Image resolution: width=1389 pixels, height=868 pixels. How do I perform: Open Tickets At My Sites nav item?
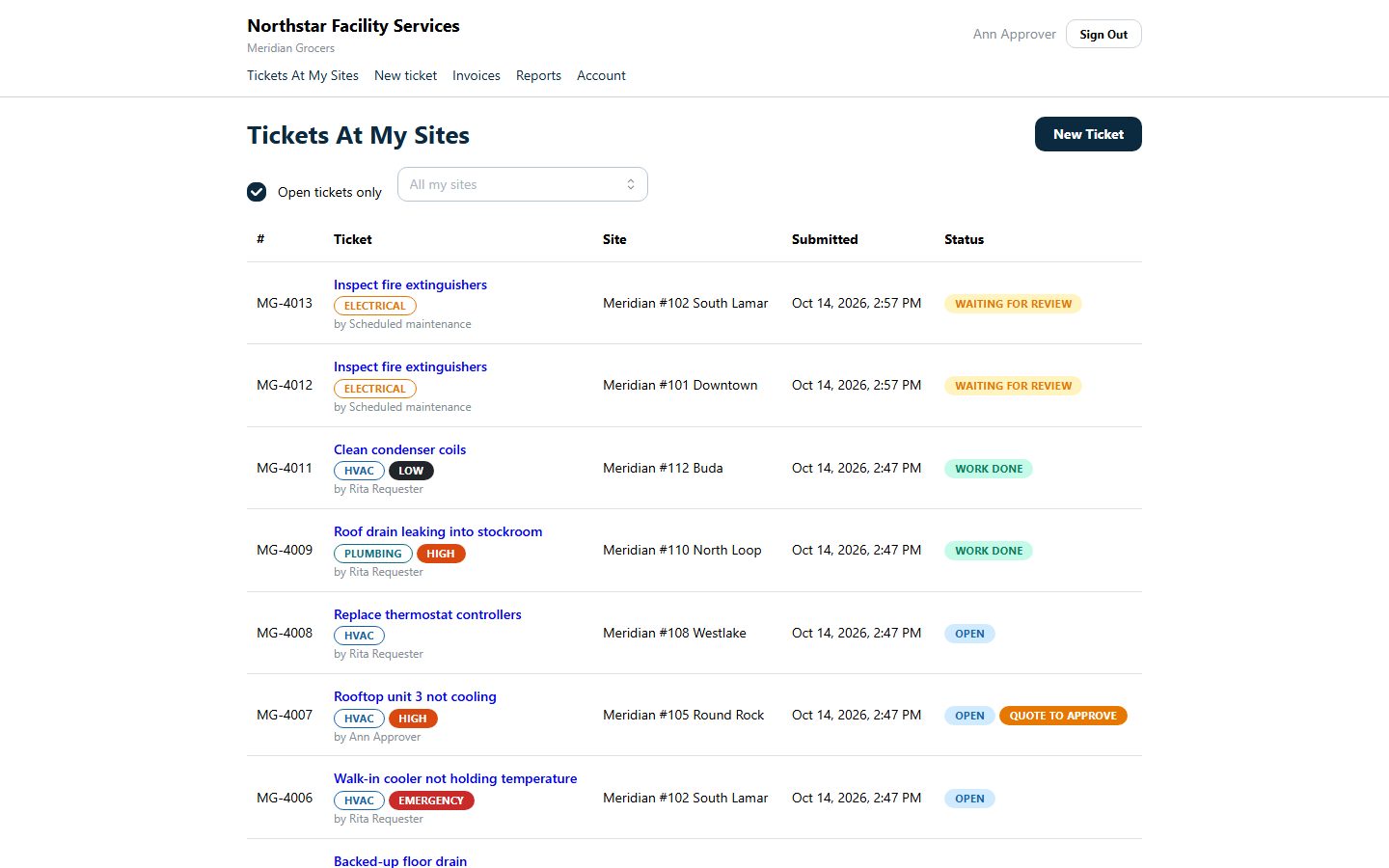click(x=303, y=75)
